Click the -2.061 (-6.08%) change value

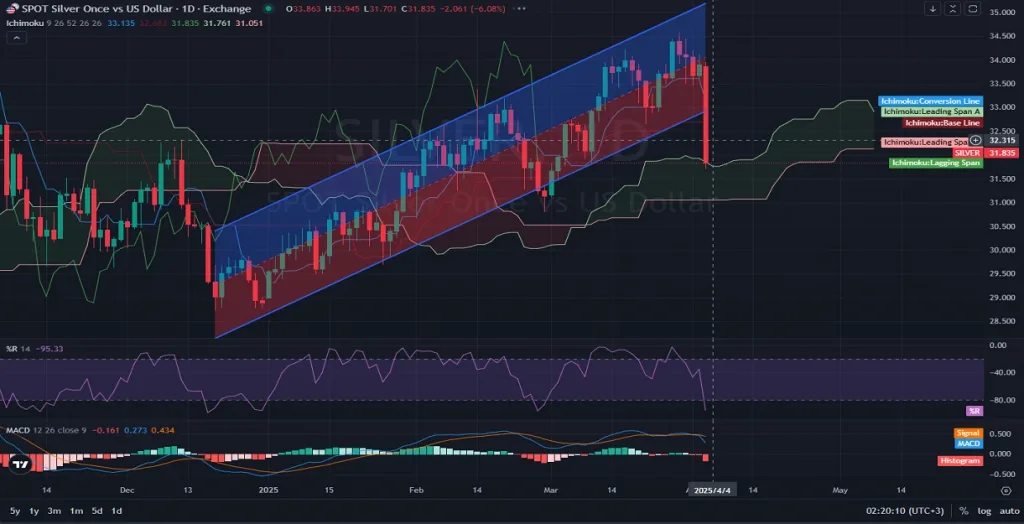[473, 9]
